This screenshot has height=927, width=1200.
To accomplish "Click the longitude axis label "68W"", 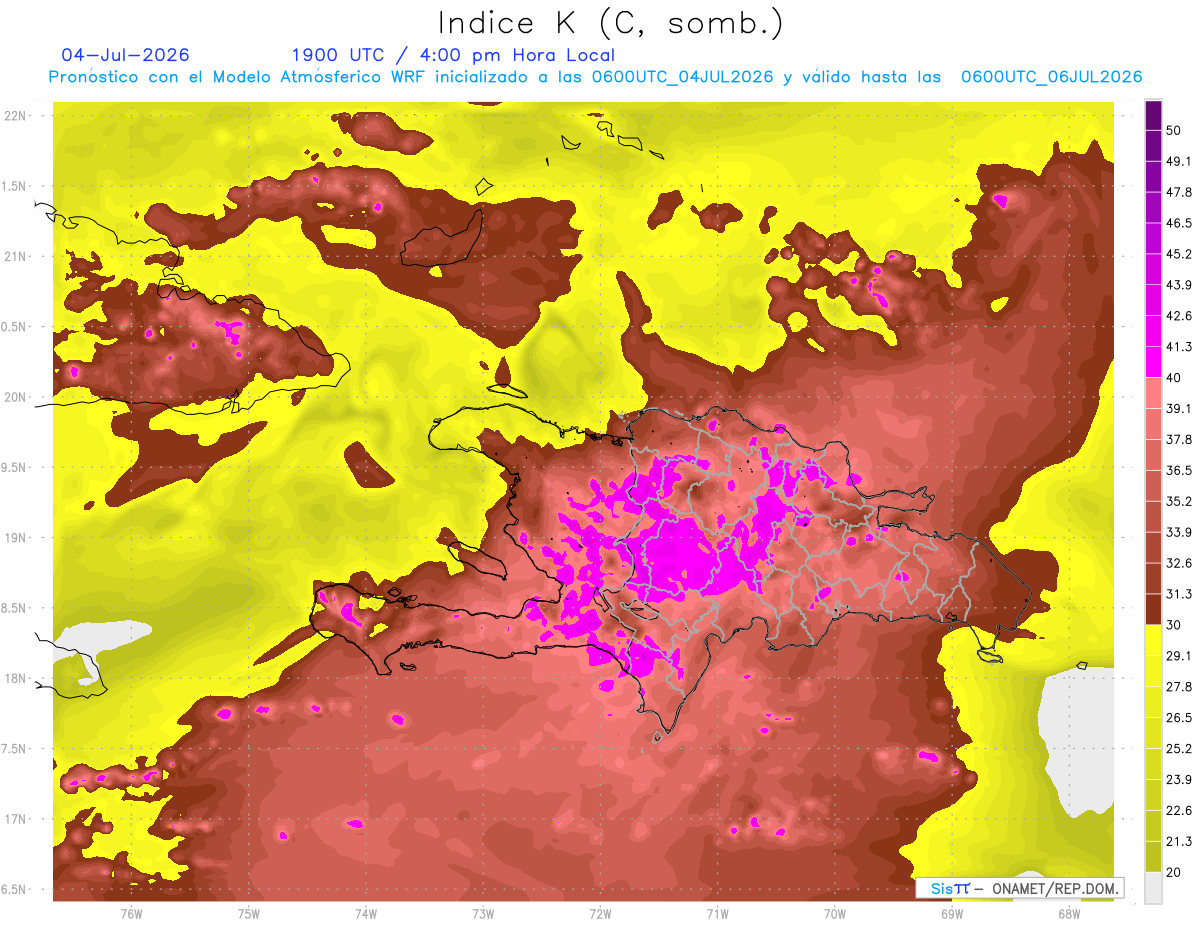I will [x=1069, y=913].
